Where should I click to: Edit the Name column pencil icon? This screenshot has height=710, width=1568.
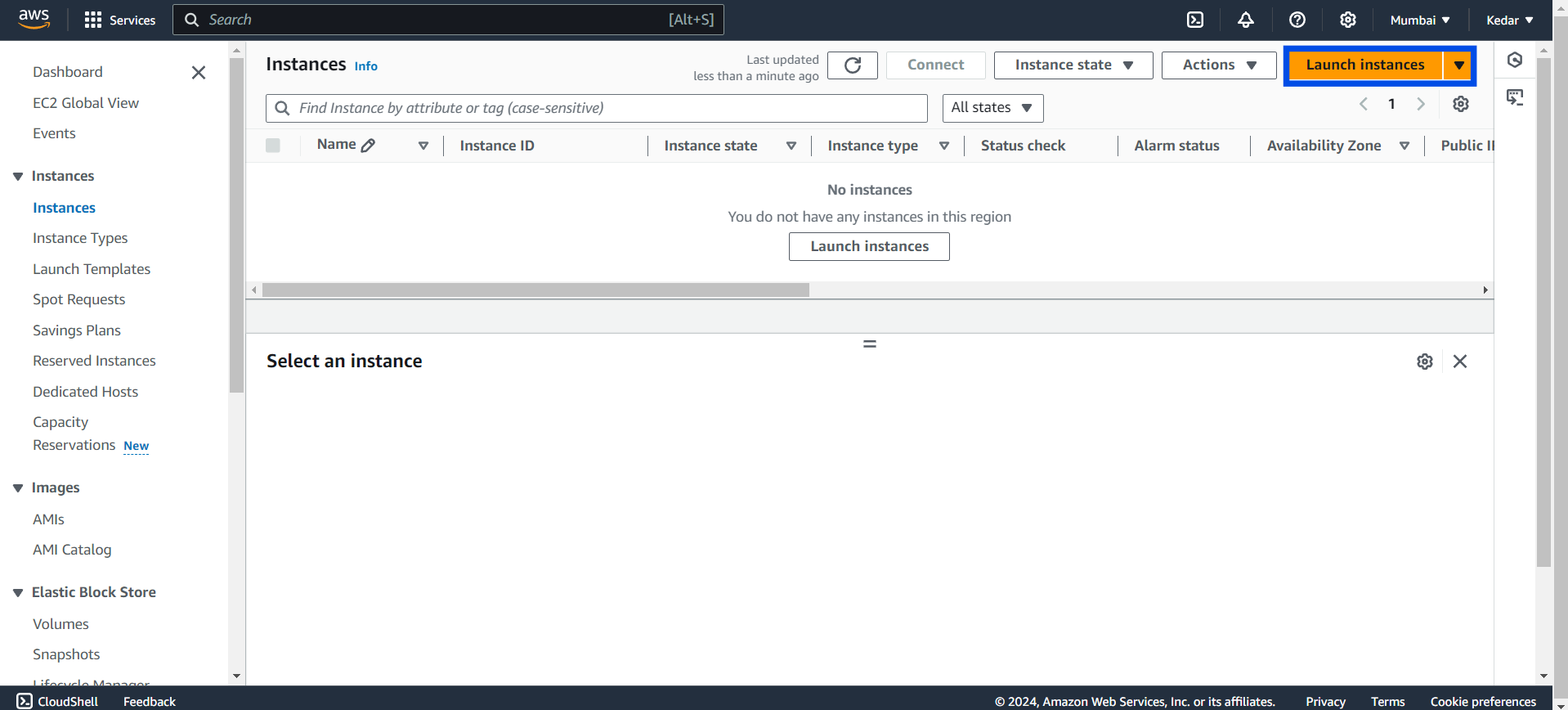(369, 146)
